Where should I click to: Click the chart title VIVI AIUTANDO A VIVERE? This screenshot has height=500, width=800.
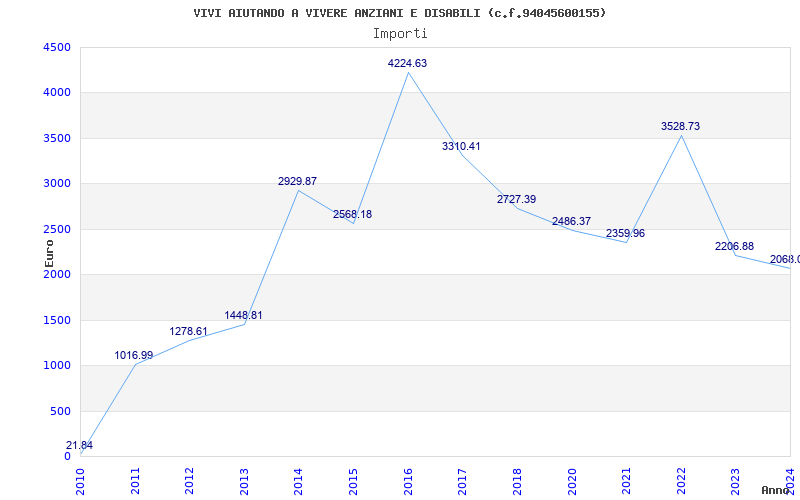pyautogui.click(x=400, y=13)
